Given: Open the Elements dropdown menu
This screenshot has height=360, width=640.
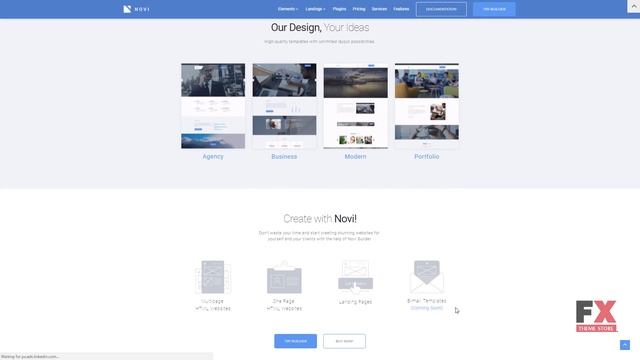Looking at the screenshot, I should [288, 9].
